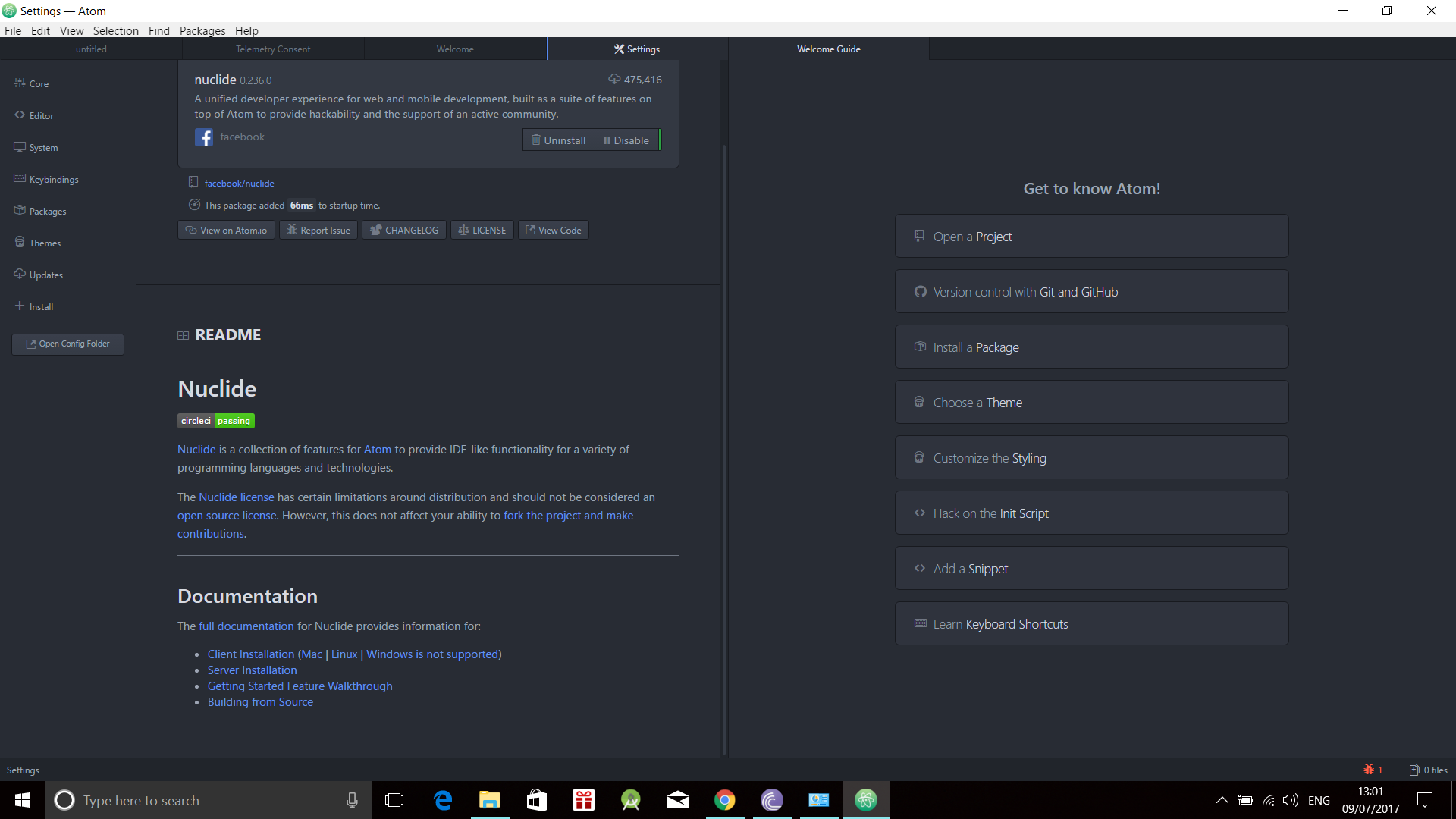Open the Packages menu

click(202, 30)
